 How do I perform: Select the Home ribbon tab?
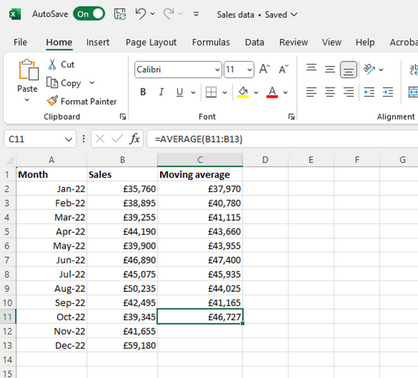coord(59,42)
